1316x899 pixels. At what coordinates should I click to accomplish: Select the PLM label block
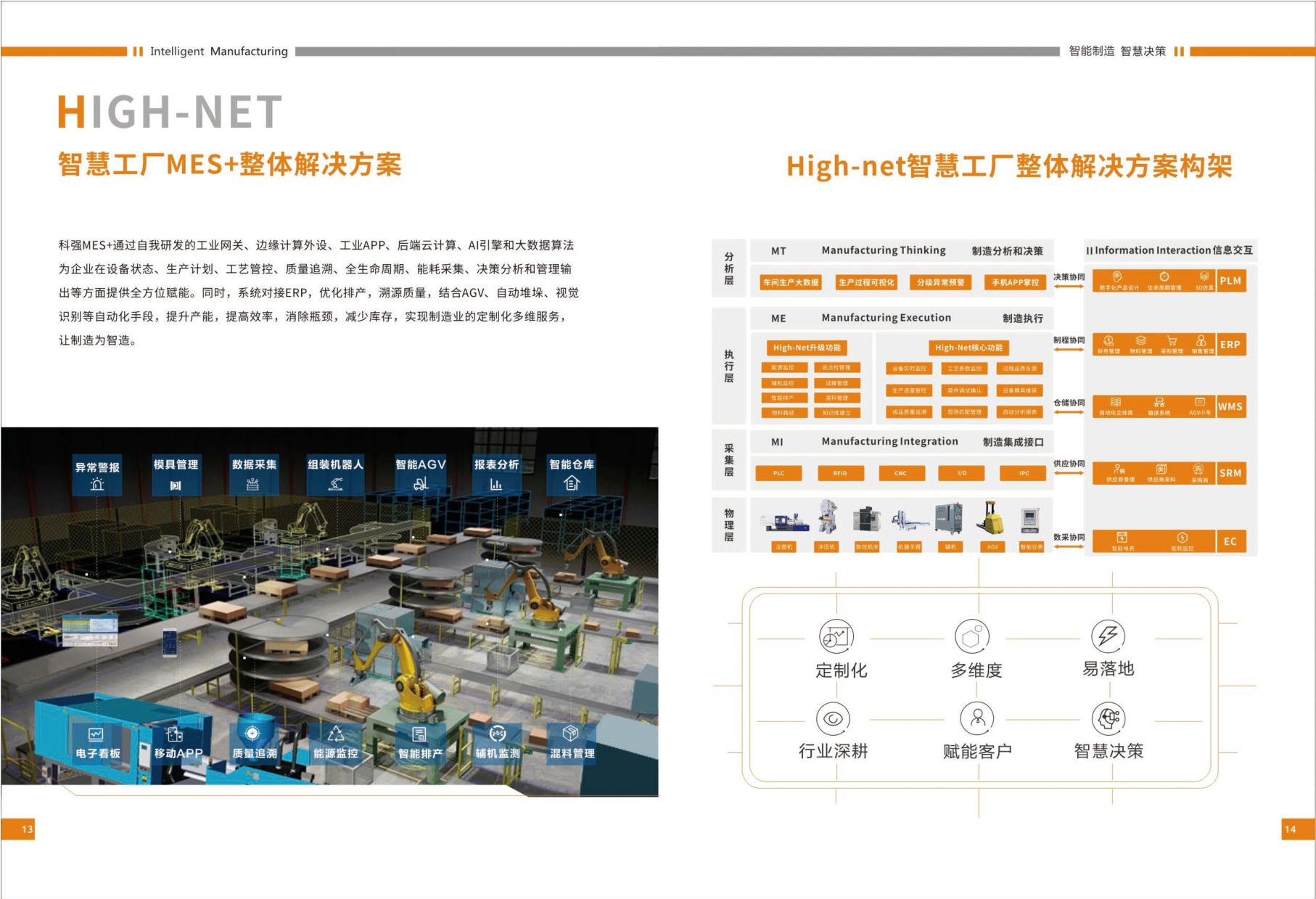coord(1230,281)
